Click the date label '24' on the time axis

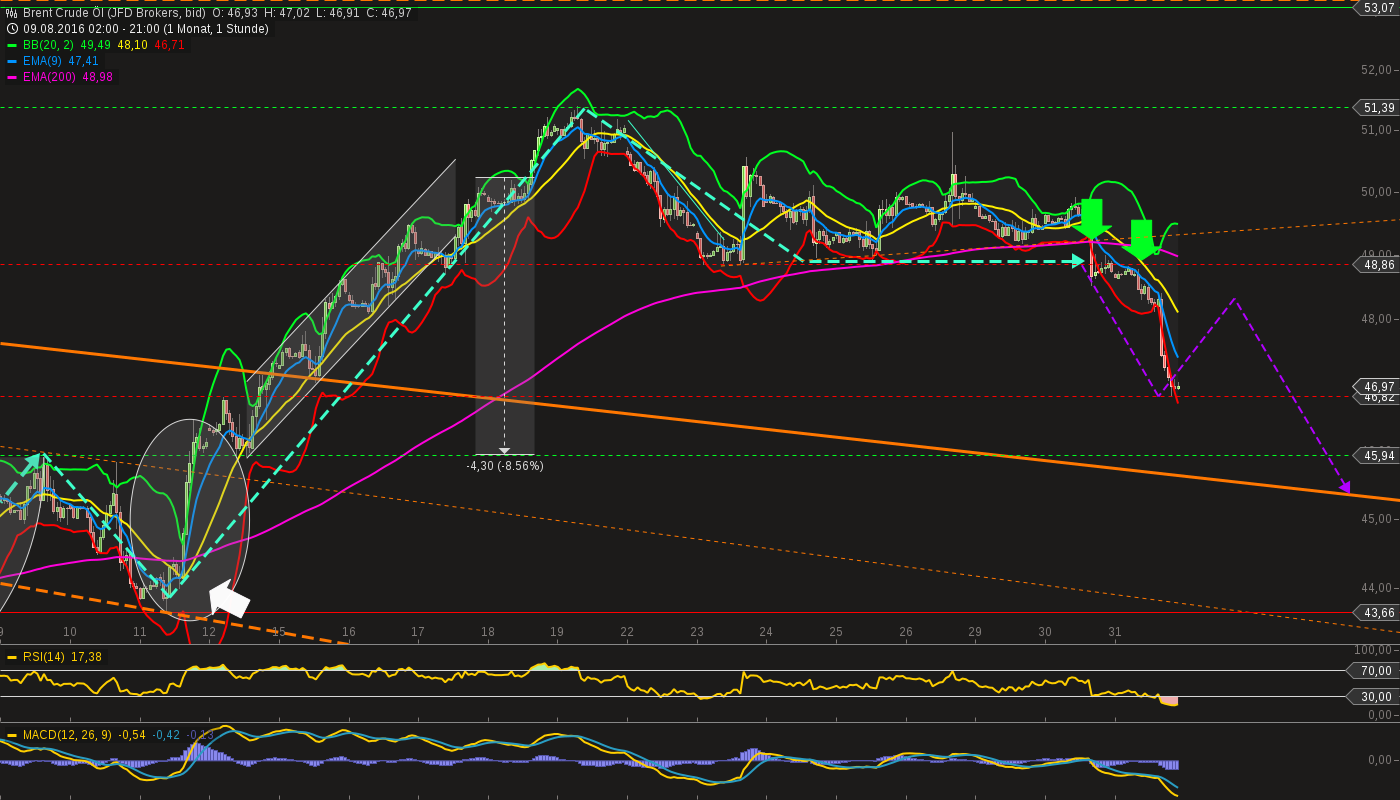pos(766,632)
